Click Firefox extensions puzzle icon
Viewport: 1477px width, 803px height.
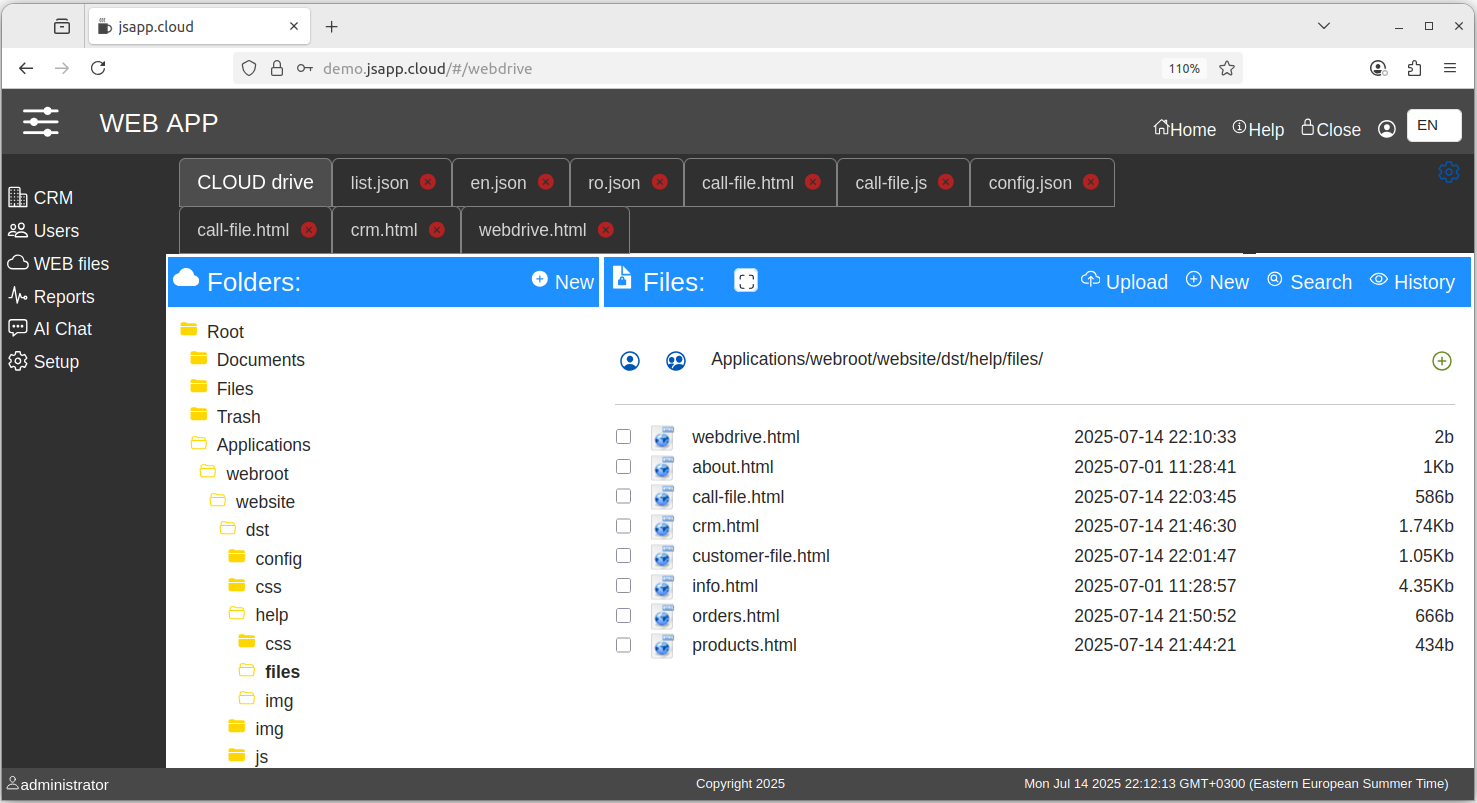pyautogui.click(x=1414, y=68)
